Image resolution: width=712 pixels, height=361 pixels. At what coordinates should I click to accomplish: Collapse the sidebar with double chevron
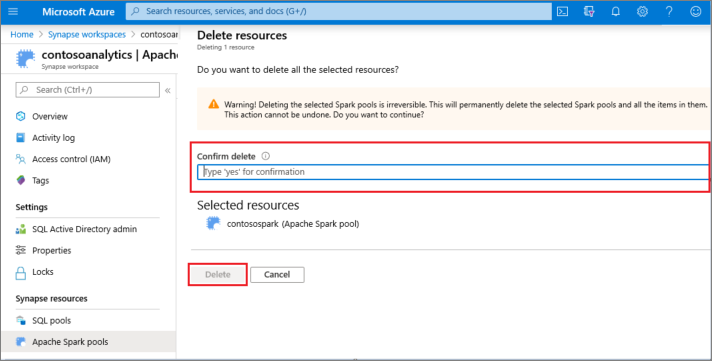coord(168,90)
